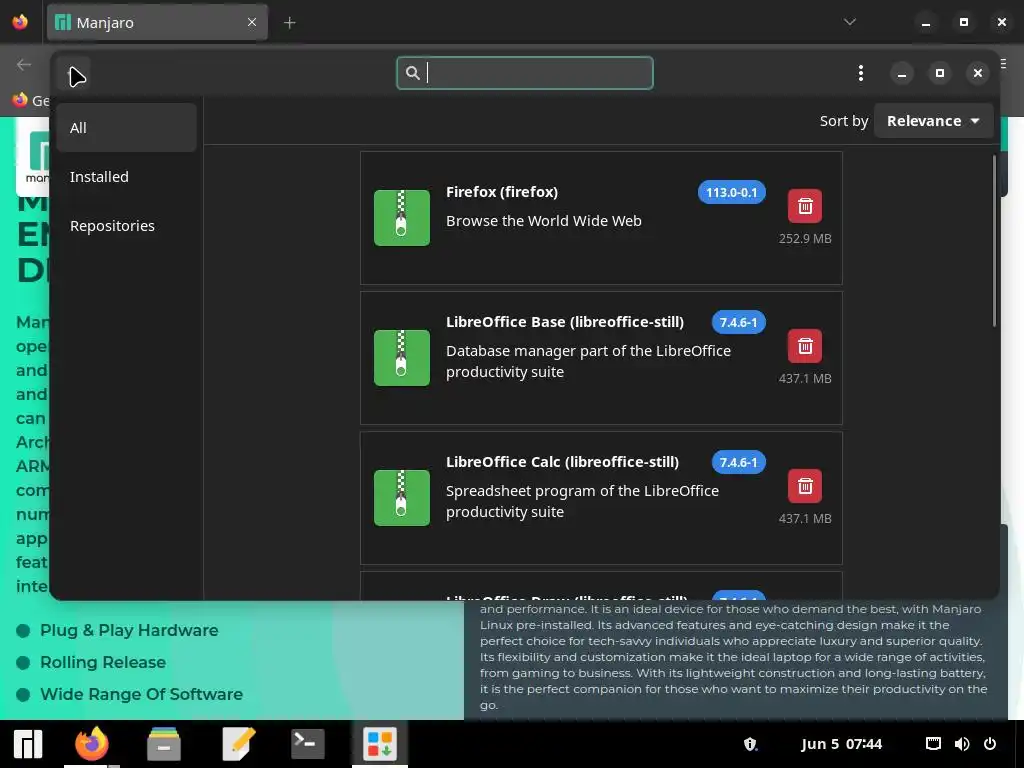Focus the package search input field
This screenshot has width=1024, height=768.
pyautogui.click(x=524, y=73)
